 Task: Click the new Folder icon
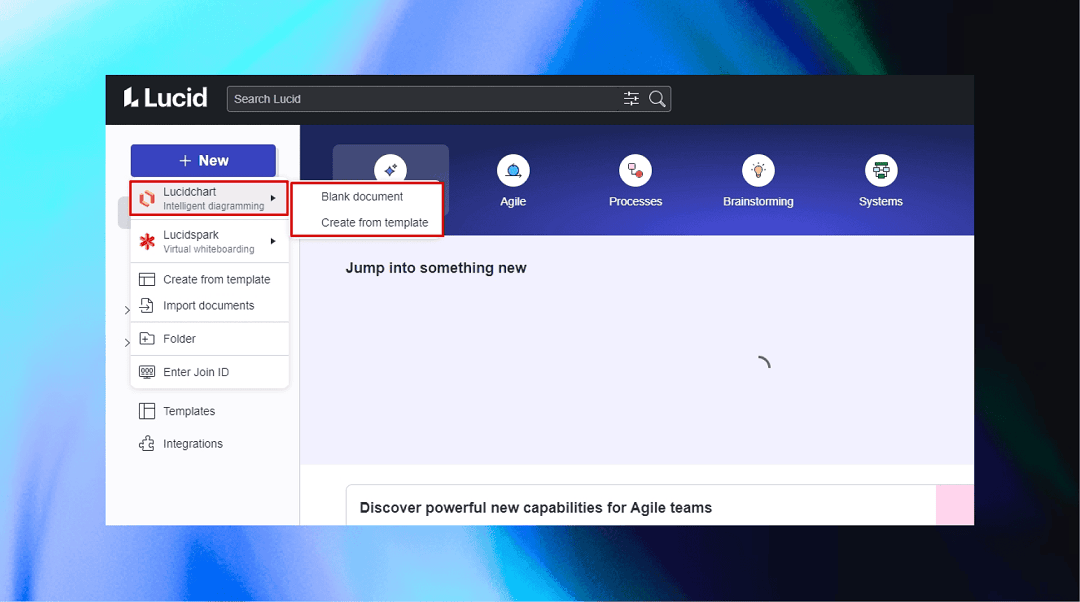(x=147, y=338)
